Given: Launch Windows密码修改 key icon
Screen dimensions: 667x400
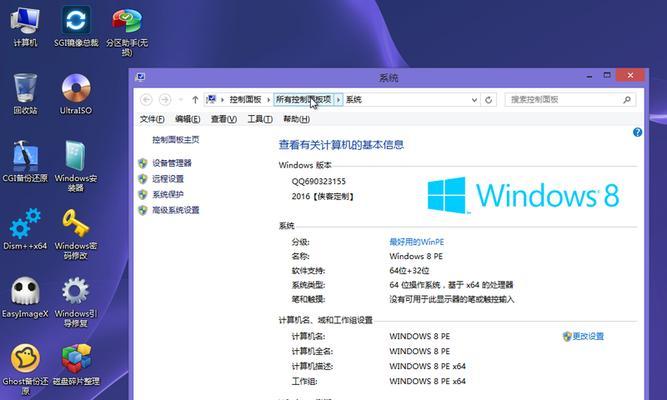Looking at the screenshot, I should tap(76, 234).
